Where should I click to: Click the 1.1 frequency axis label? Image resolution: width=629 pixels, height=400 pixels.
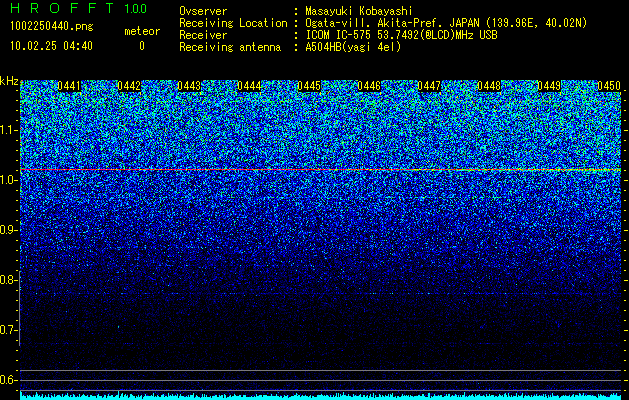click(x=8, y=130)
